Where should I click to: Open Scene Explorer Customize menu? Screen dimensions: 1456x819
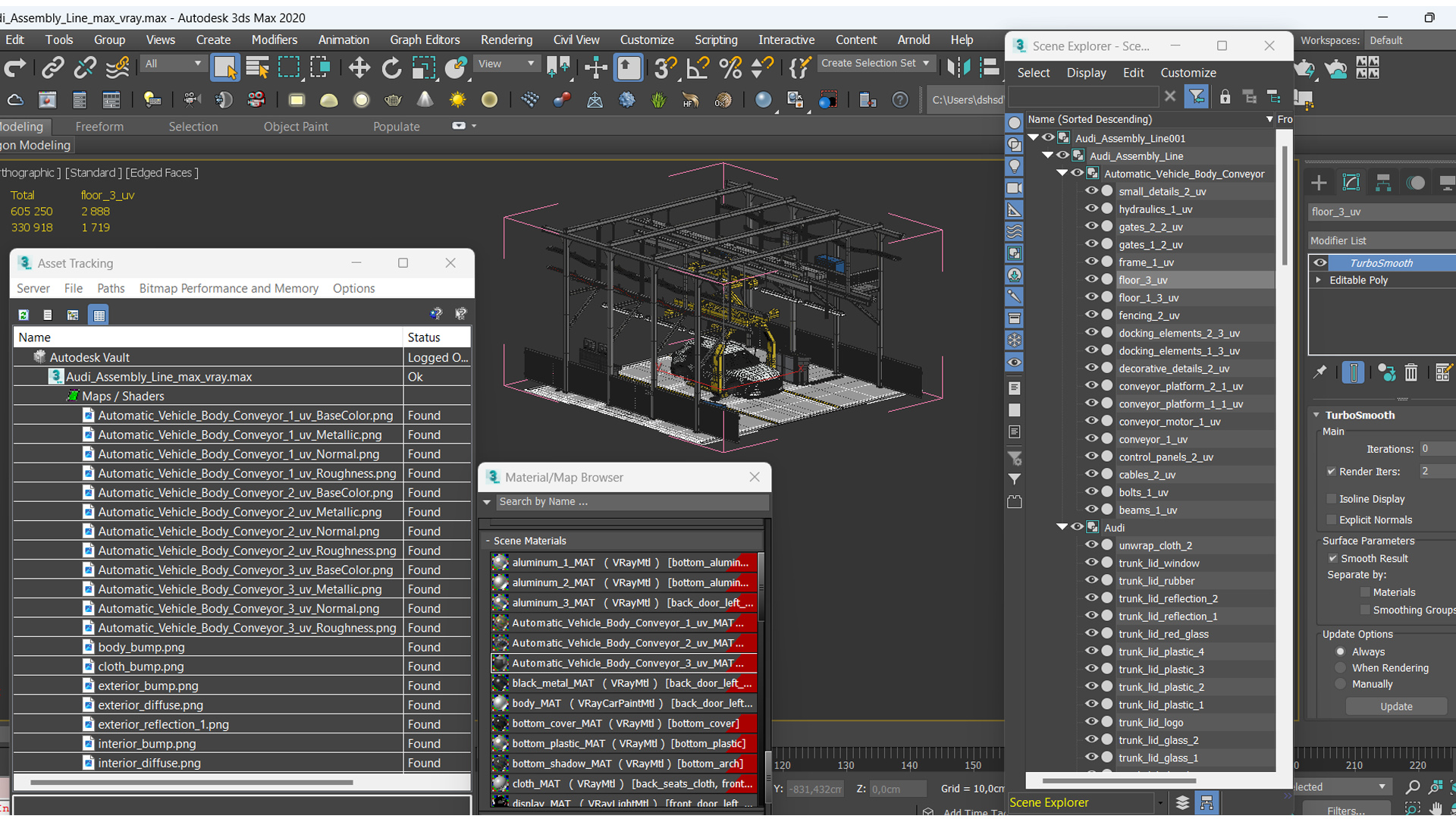click(x=1188, y=73)
